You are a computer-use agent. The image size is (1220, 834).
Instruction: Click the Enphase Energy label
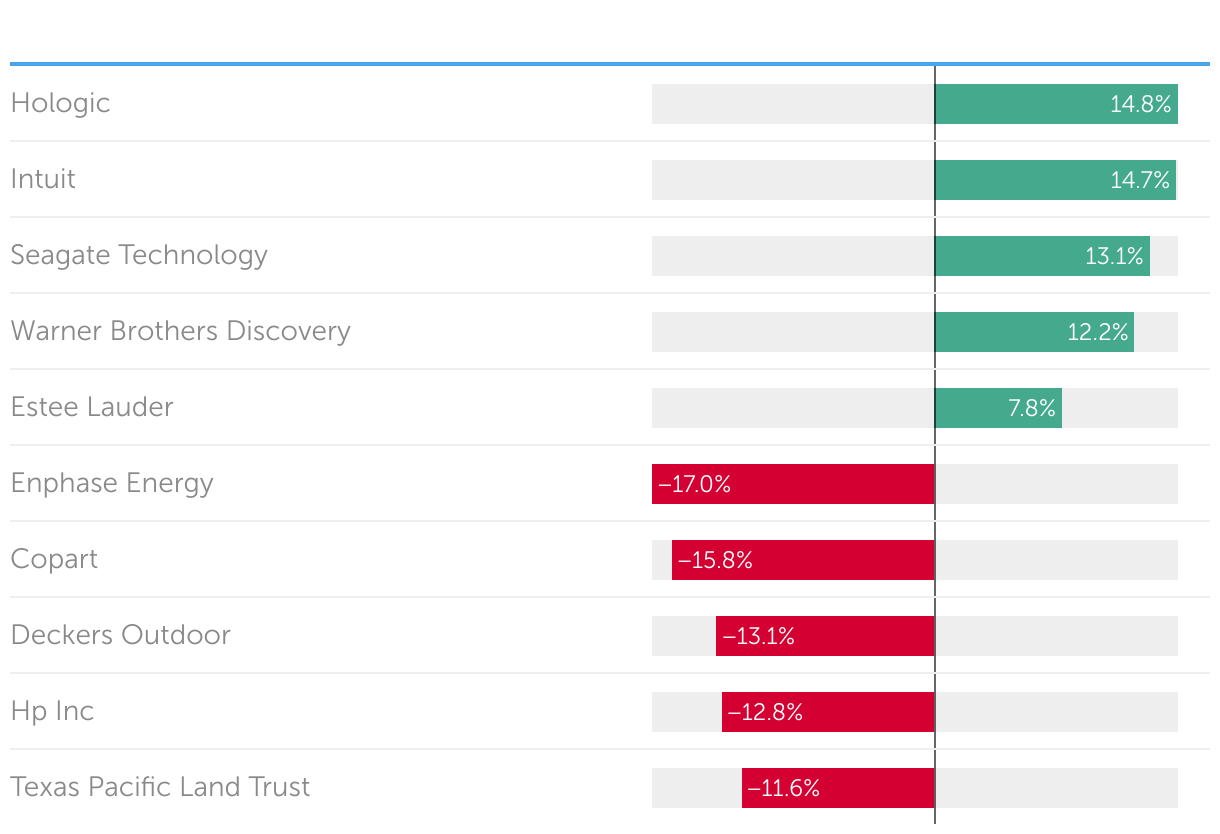coord(112,483)
